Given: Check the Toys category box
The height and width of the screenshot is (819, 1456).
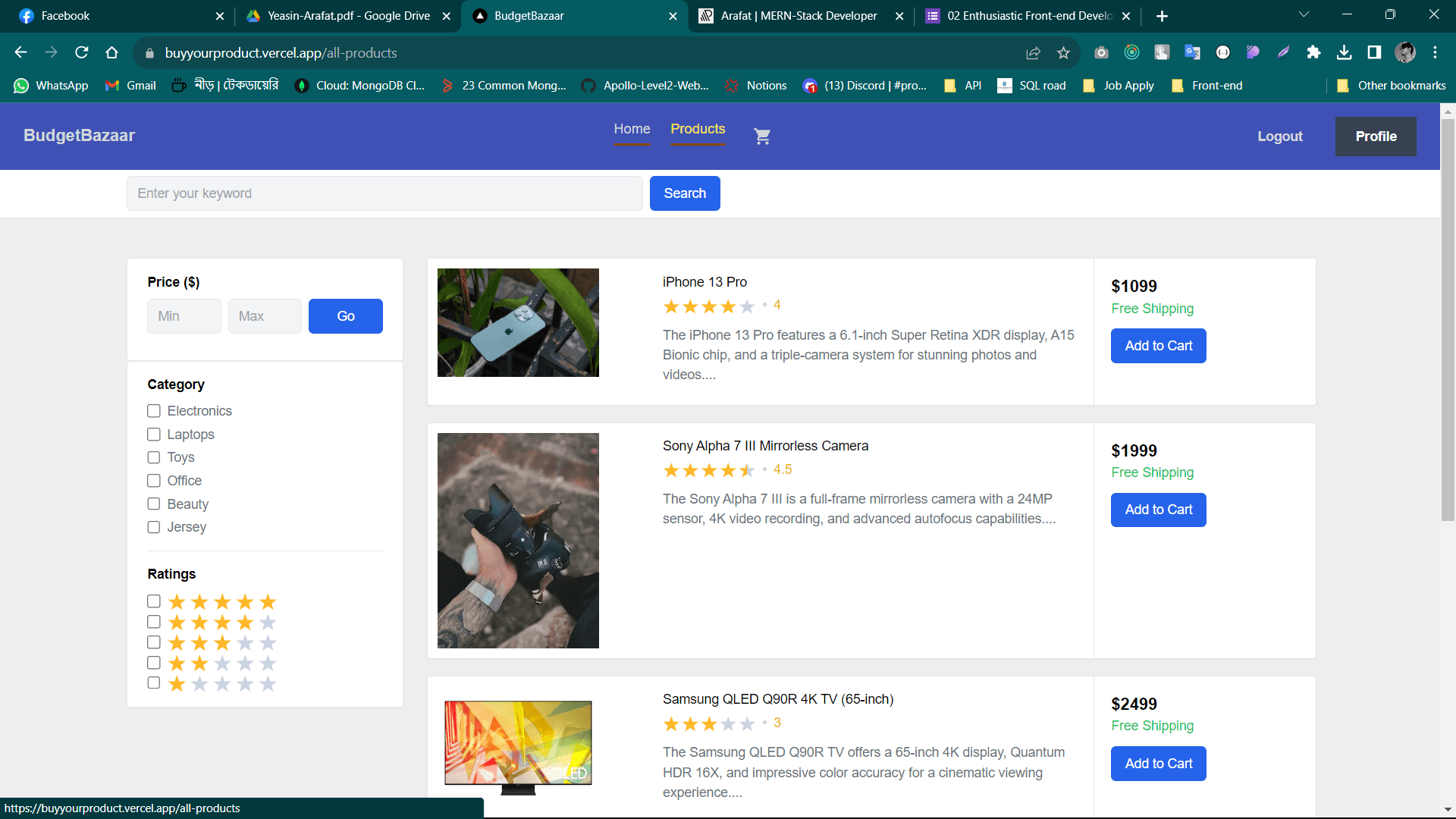Looking at the screenshot, I should (x=154, y=457).
